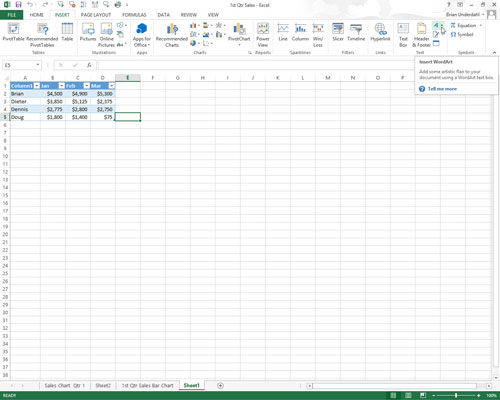Image resolution: width=500 pixels, height=400 pixels.
Task: Switch to Sheet2 worksheet tab
Action: click(103, 385)
